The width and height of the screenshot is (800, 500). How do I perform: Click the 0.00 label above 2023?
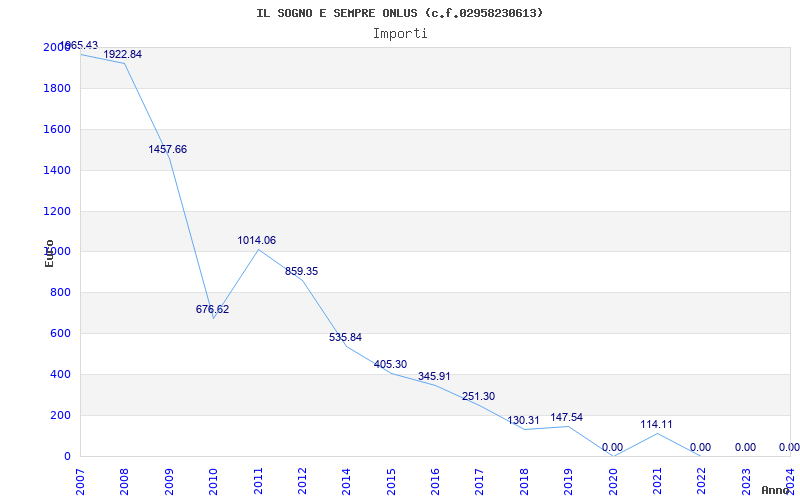point(745,447)
